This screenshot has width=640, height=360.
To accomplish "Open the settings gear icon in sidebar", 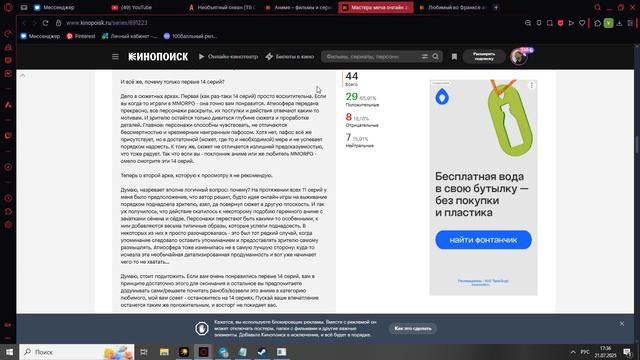I will [8, 224].
